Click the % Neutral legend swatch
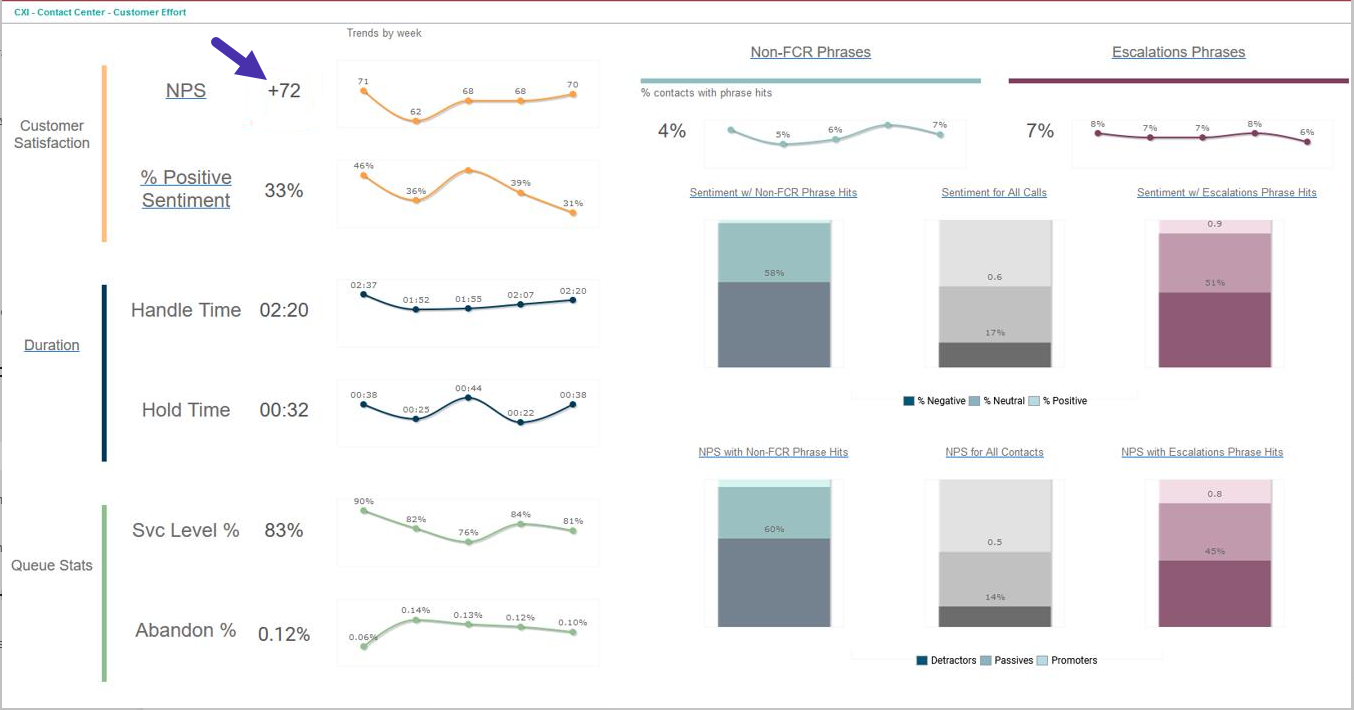The width and height of the screenshot is (1354, 710). pos(975,401)
